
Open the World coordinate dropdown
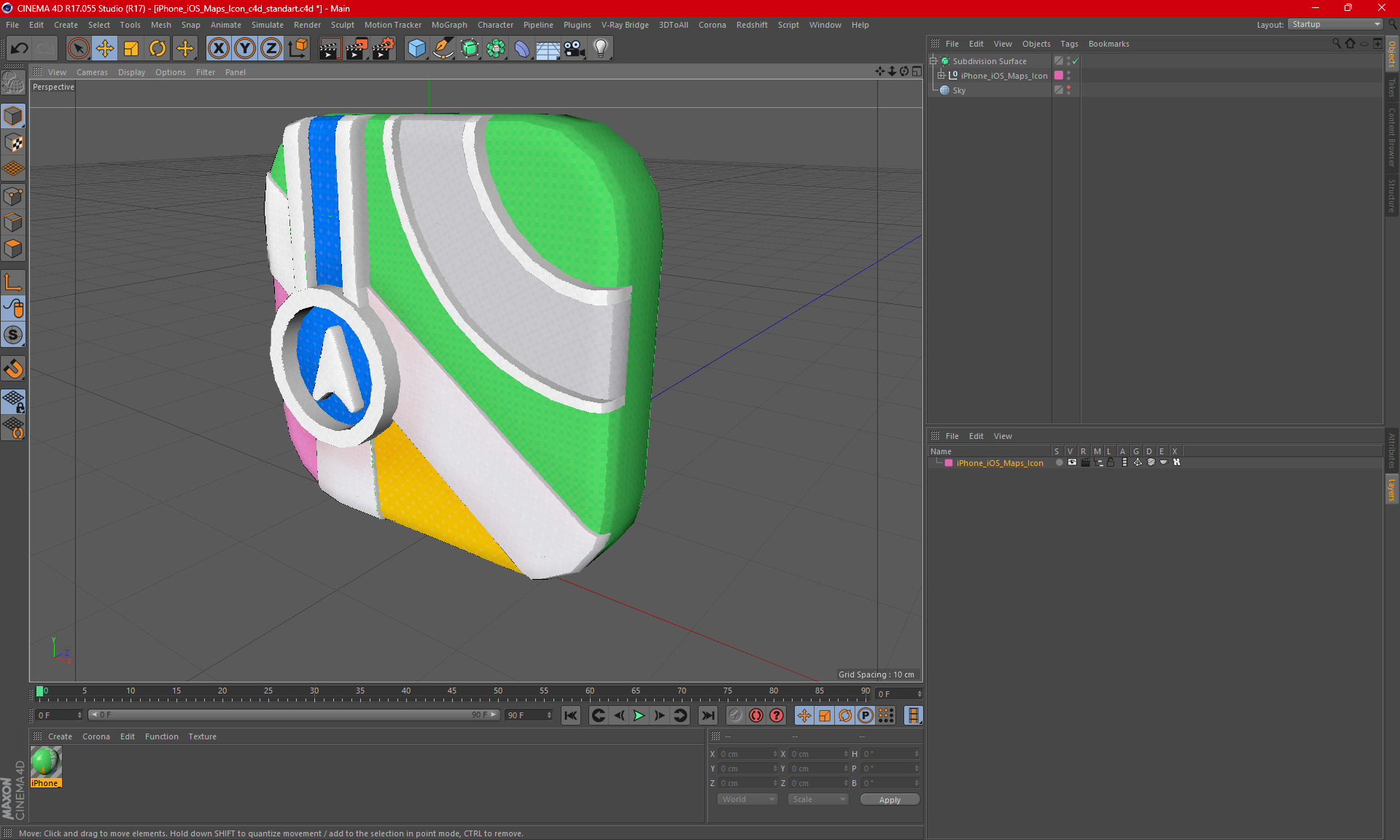[747, 799]
